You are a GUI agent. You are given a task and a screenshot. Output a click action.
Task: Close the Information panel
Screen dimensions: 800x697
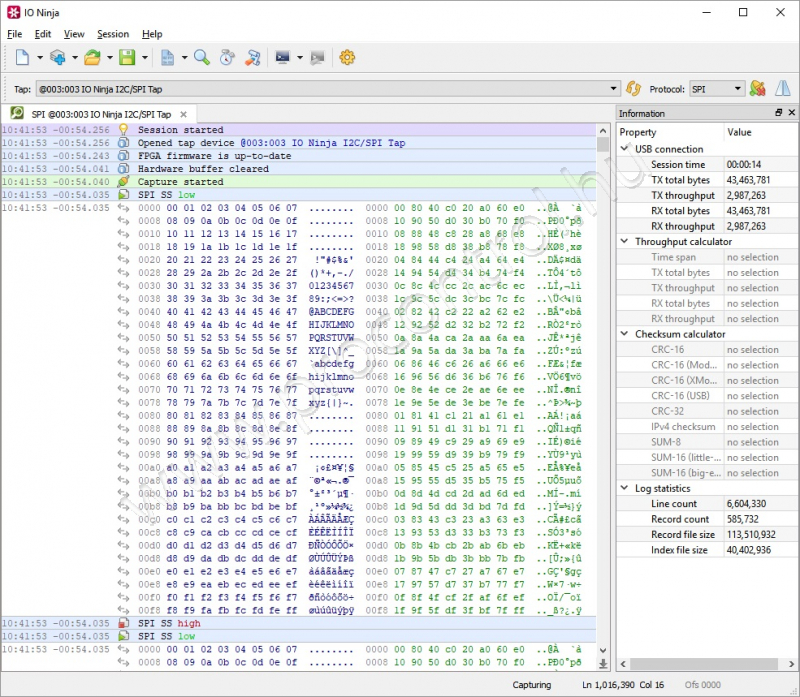coord(790,113)
